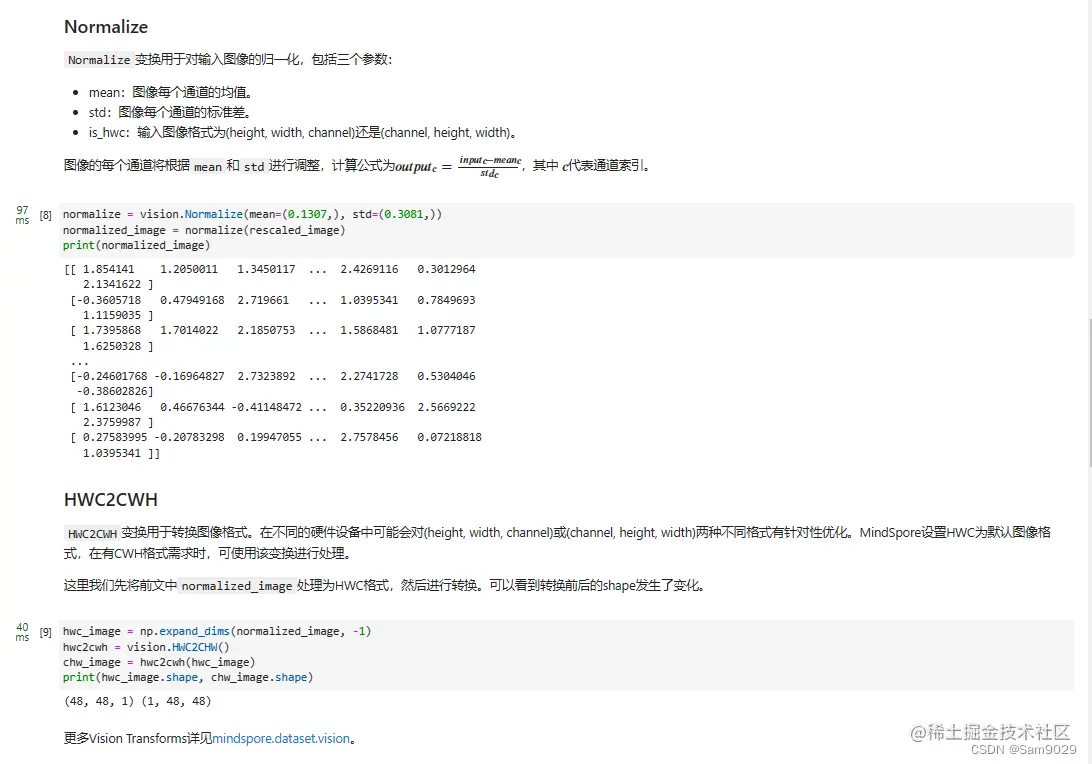Click the 'normalized_image = normalize(rescaled_image)' line
This screenshot has width=1092, height=764.
point(204,230)
